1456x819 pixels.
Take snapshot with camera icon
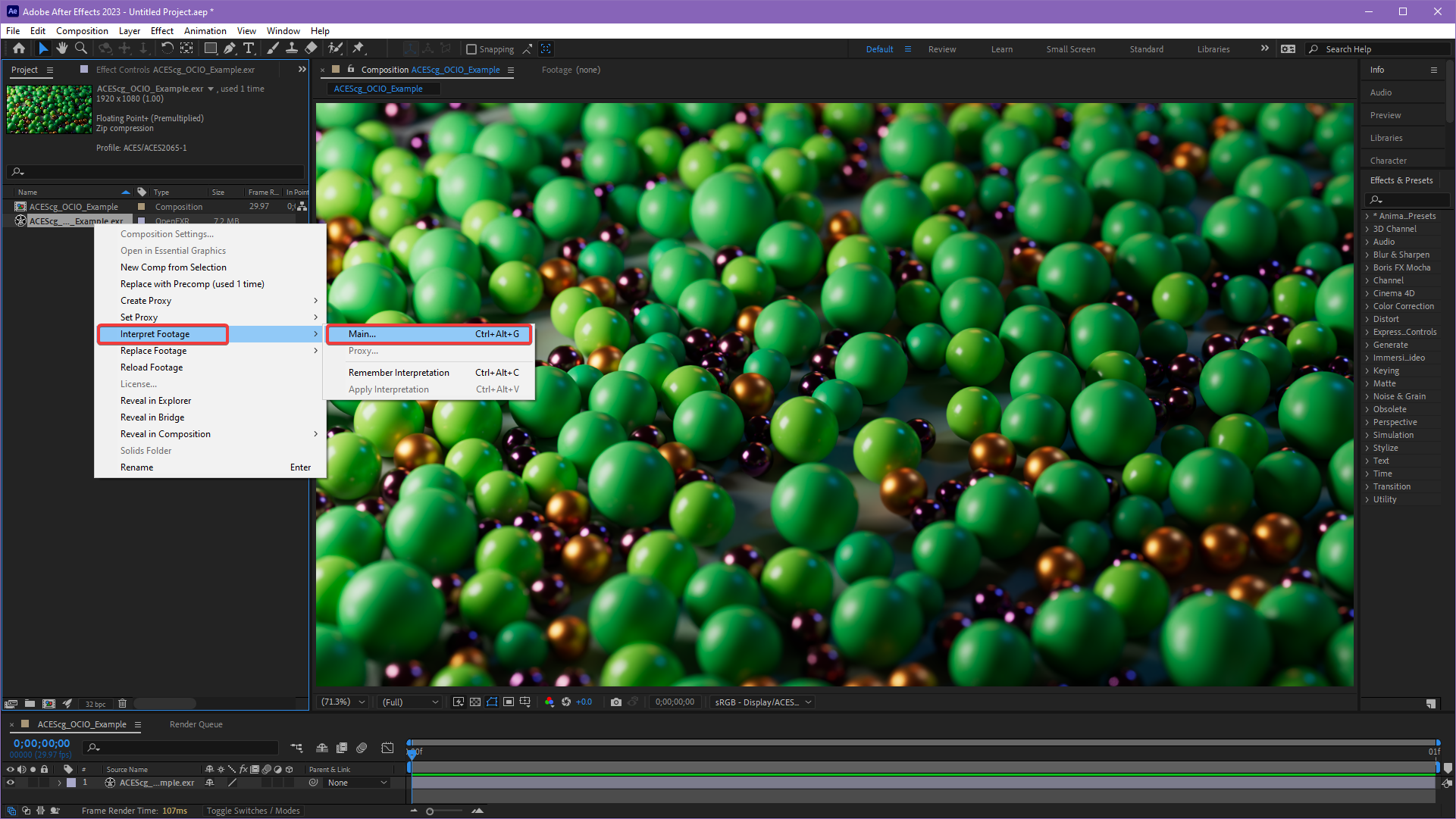click(x=616, y=702)
